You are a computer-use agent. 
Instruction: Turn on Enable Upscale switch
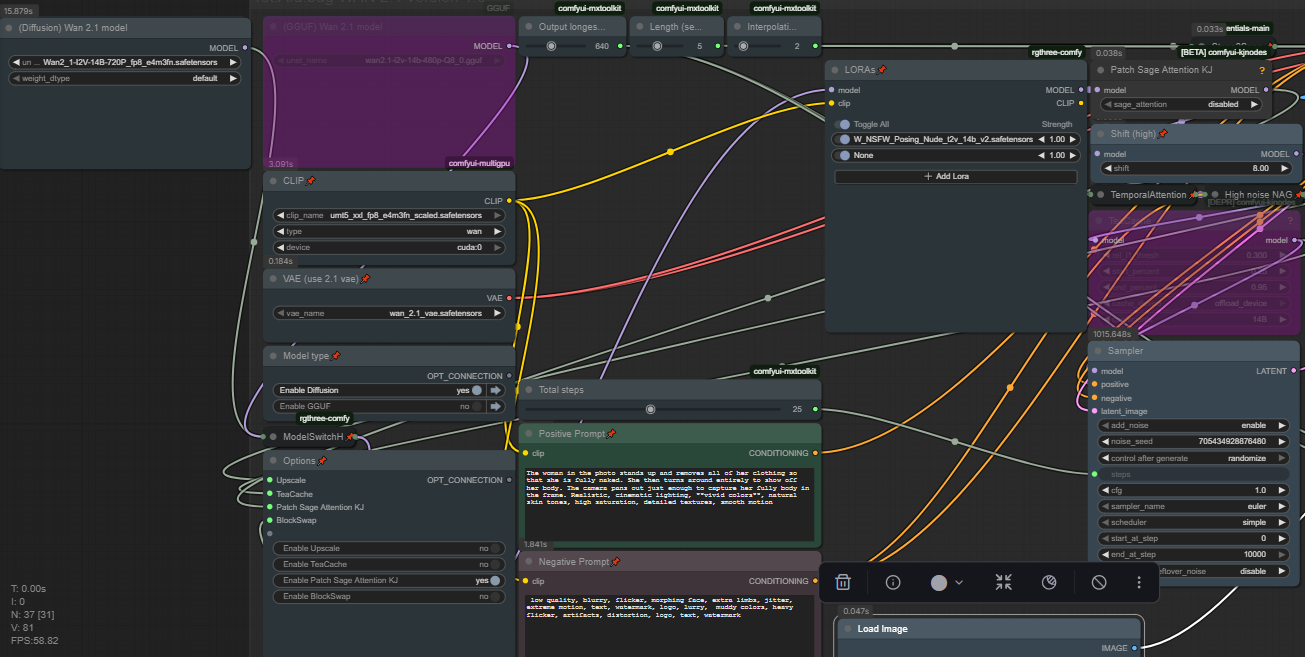tap(496, 548)
